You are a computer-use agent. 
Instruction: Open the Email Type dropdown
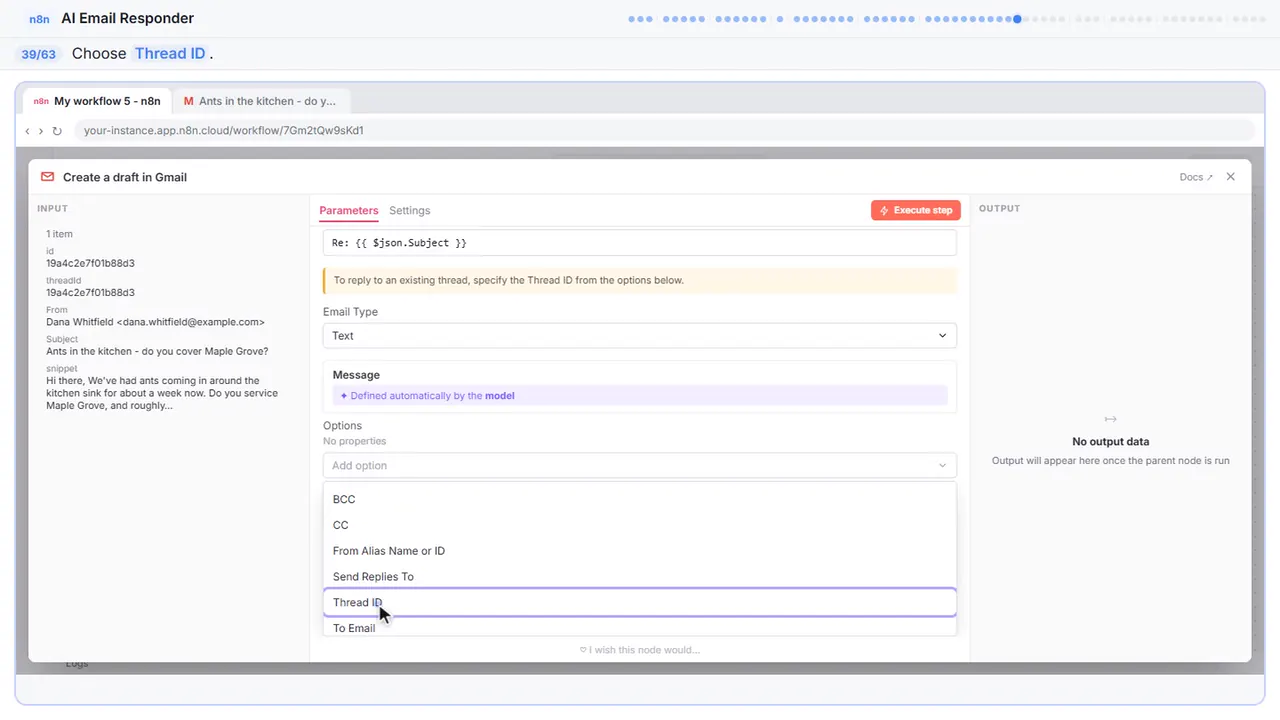pyautogui.click(x=640, y=336)
